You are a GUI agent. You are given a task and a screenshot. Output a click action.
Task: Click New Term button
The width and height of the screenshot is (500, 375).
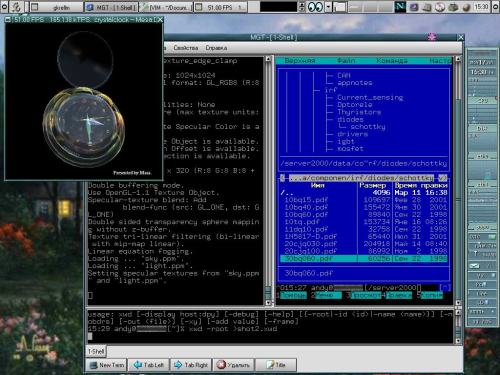click(x=107, y=365)
